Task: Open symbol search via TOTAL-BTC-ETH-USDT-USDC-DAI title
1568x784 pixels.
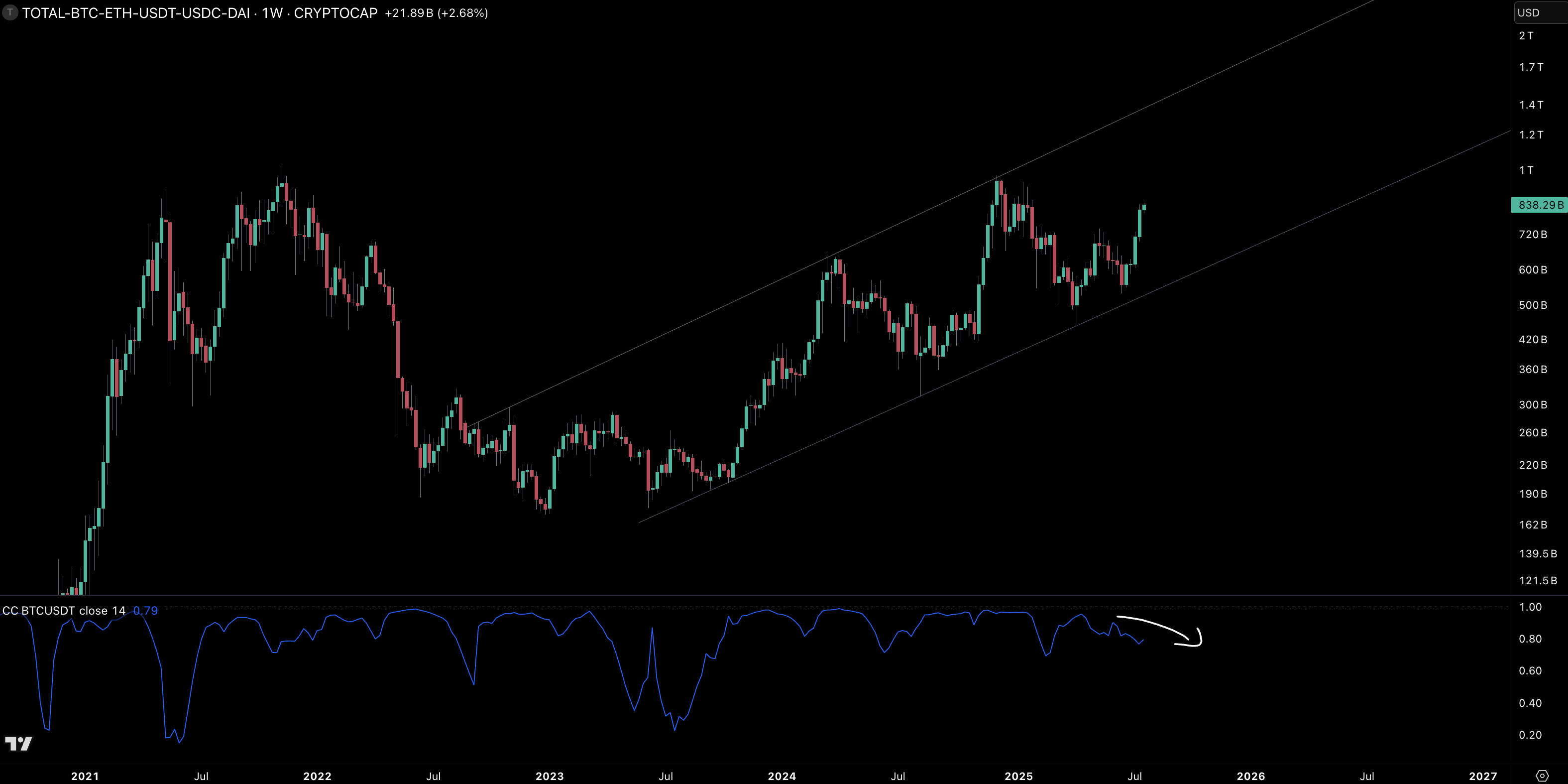Action: (x=136, y=13)
